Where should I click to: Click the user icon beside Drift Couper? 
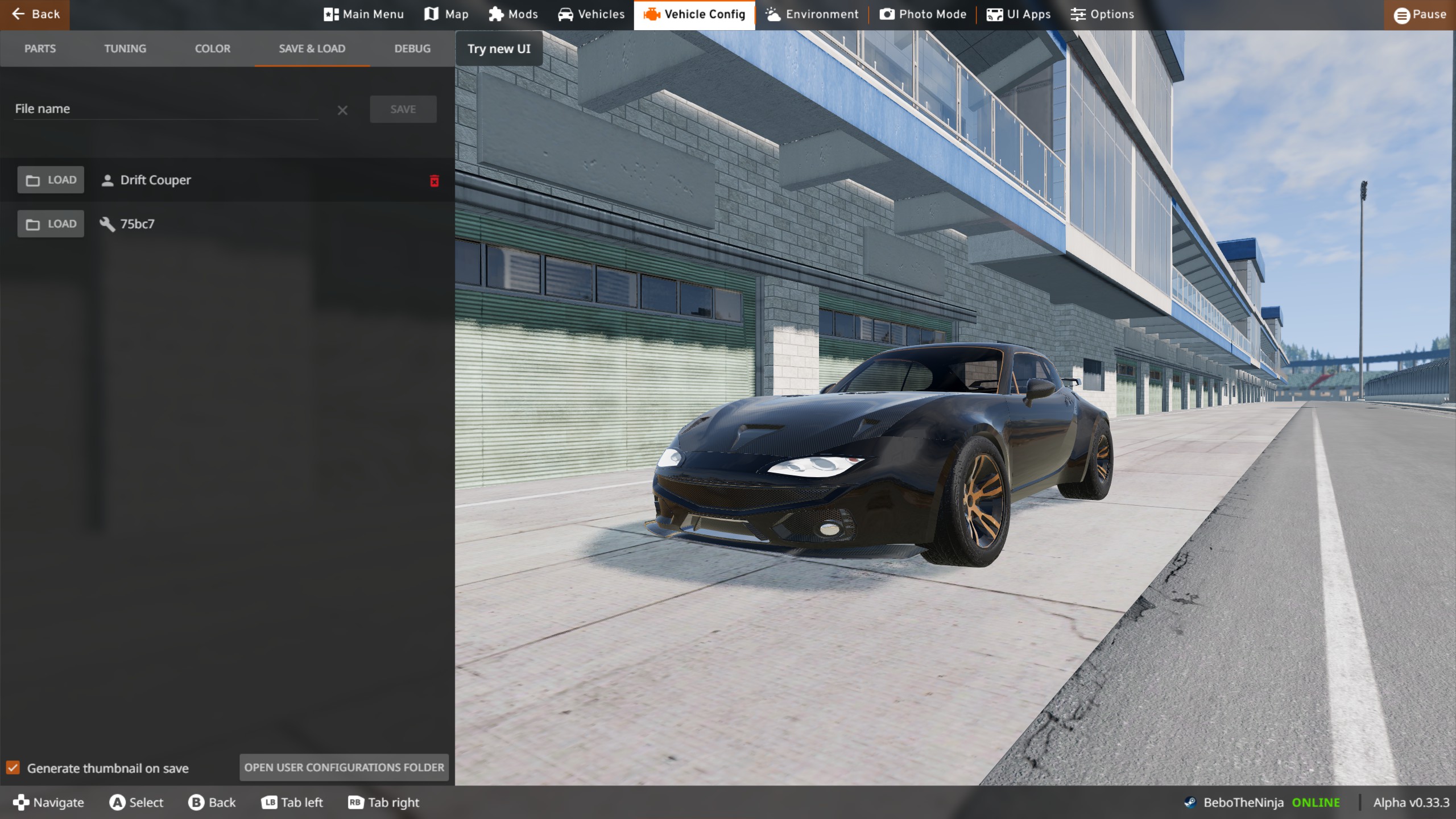107,181
